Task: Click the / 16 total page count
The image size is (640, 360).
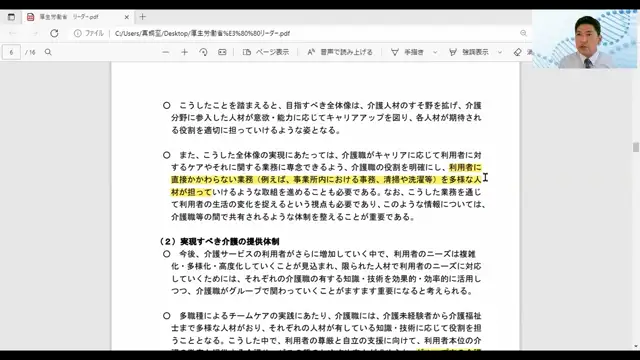Action: tap(30, 52)
